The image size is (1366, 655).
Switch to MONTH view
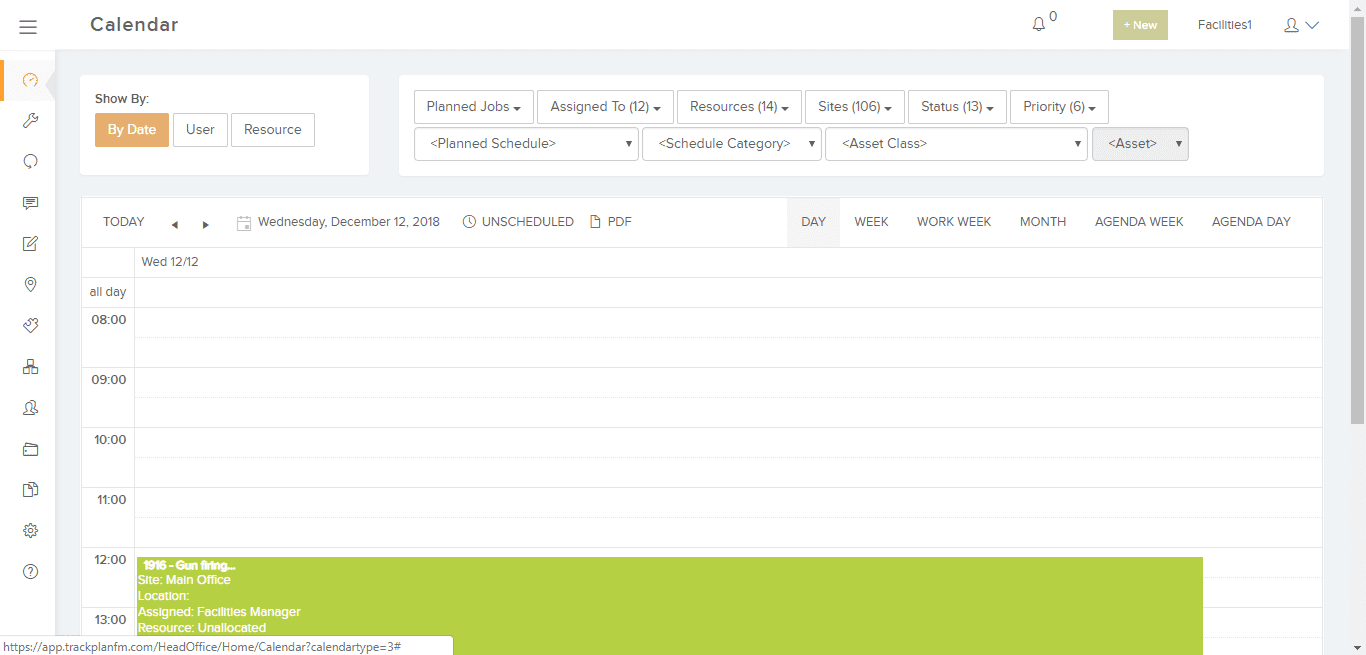[x=1043, y=222]
